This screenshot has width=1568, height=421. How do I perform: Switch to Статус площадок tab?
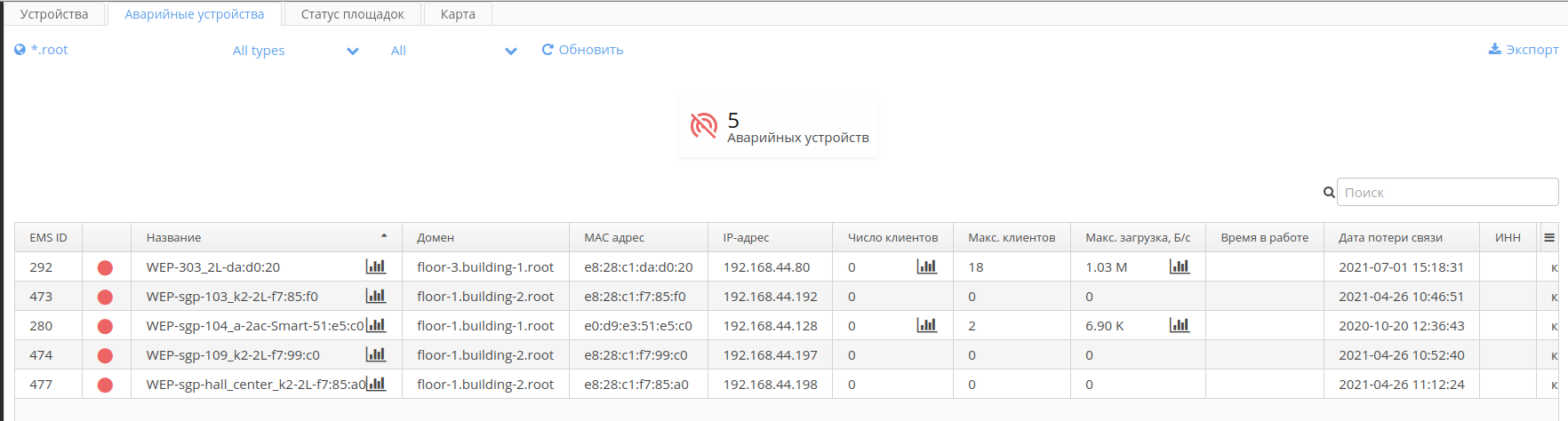click(352, 14)
